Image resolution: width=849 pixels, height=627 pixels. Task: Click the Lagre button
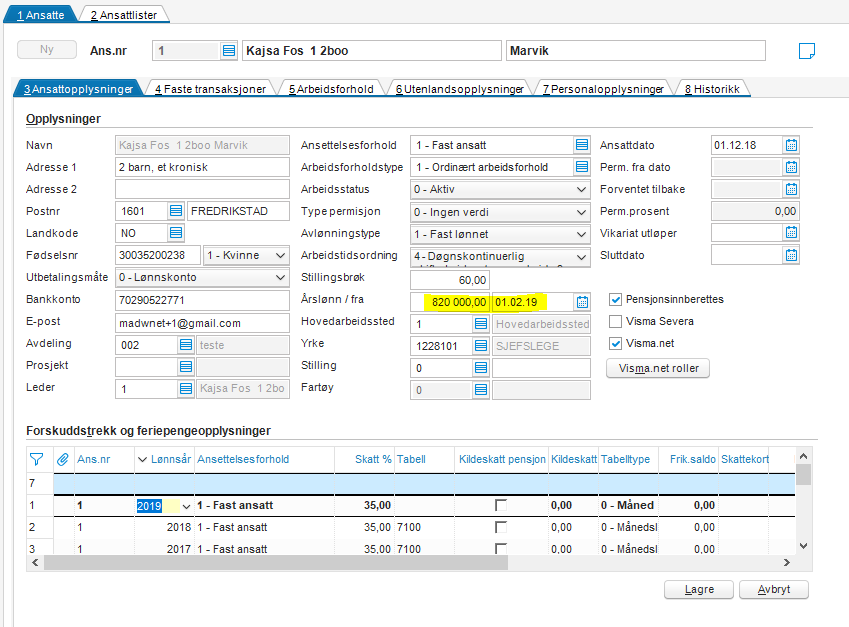click(699, 589)
